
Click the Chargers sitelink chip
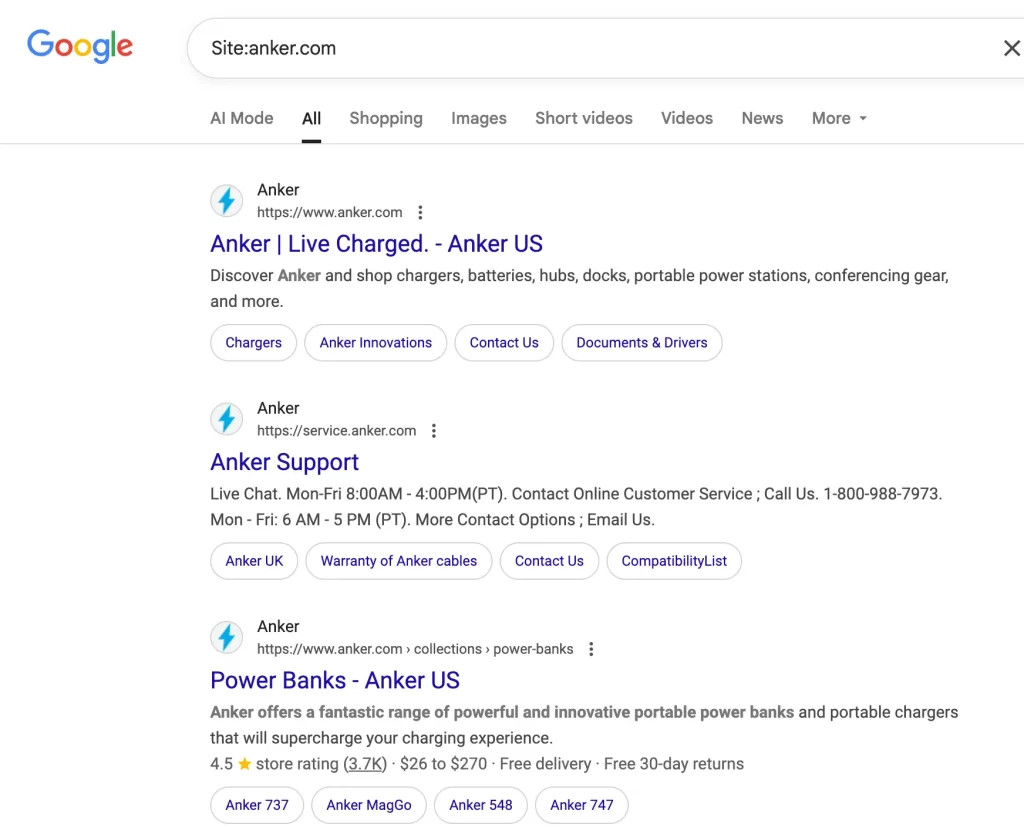pos(253,342)
